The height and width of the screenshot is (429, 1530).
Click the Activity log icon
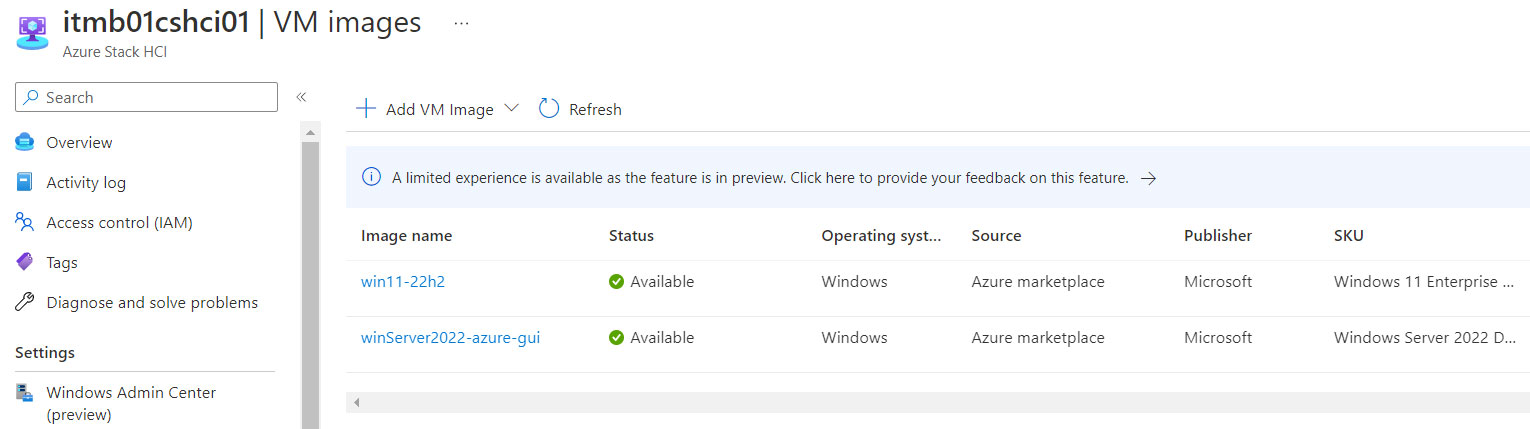[25, 183]
